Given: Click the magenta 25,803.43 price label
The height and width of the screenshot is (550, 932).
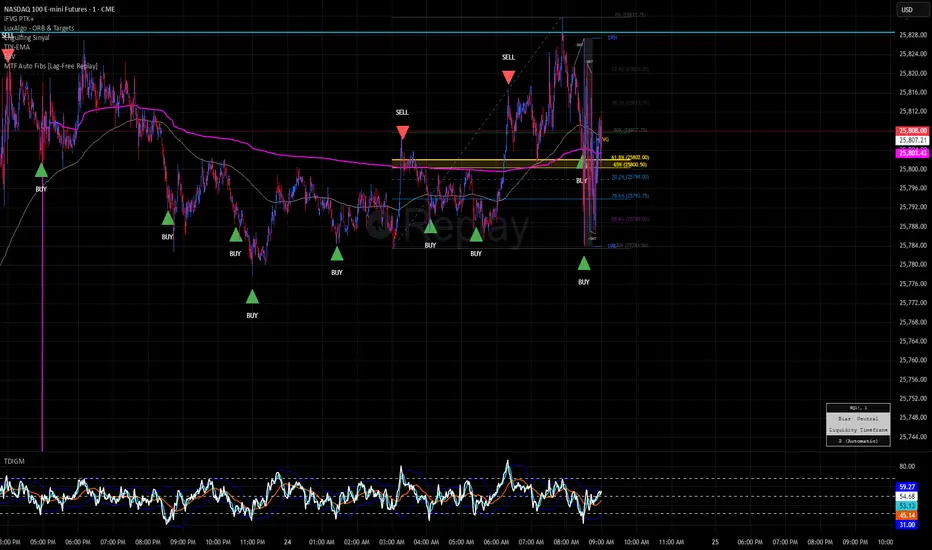Looking at the screenshot, I should 912,153.
